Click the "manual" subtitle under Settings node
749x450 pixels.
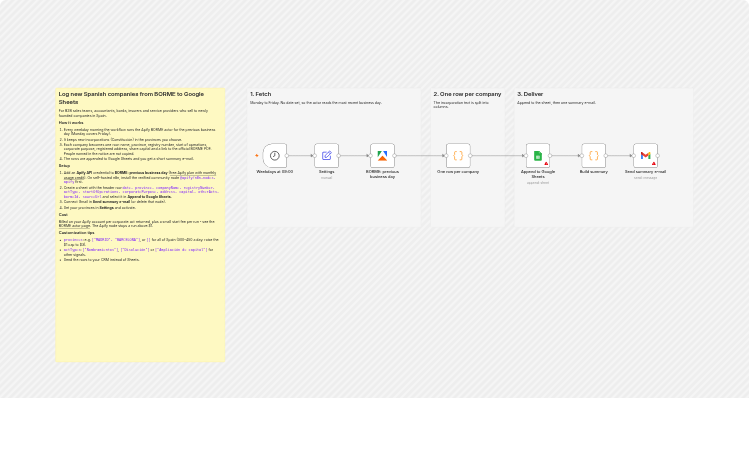pos(326,178)
